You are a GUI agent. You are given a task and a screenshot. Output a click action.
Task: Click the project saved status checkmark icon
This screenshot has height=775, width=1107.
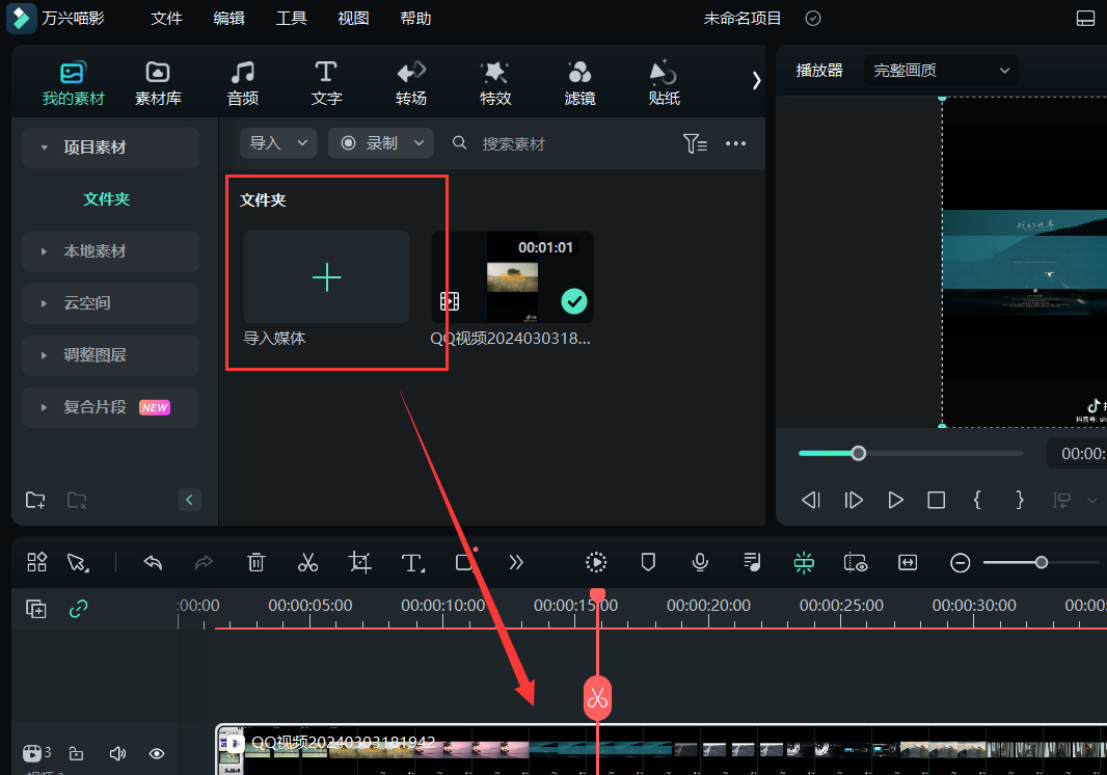pos(813,18)
